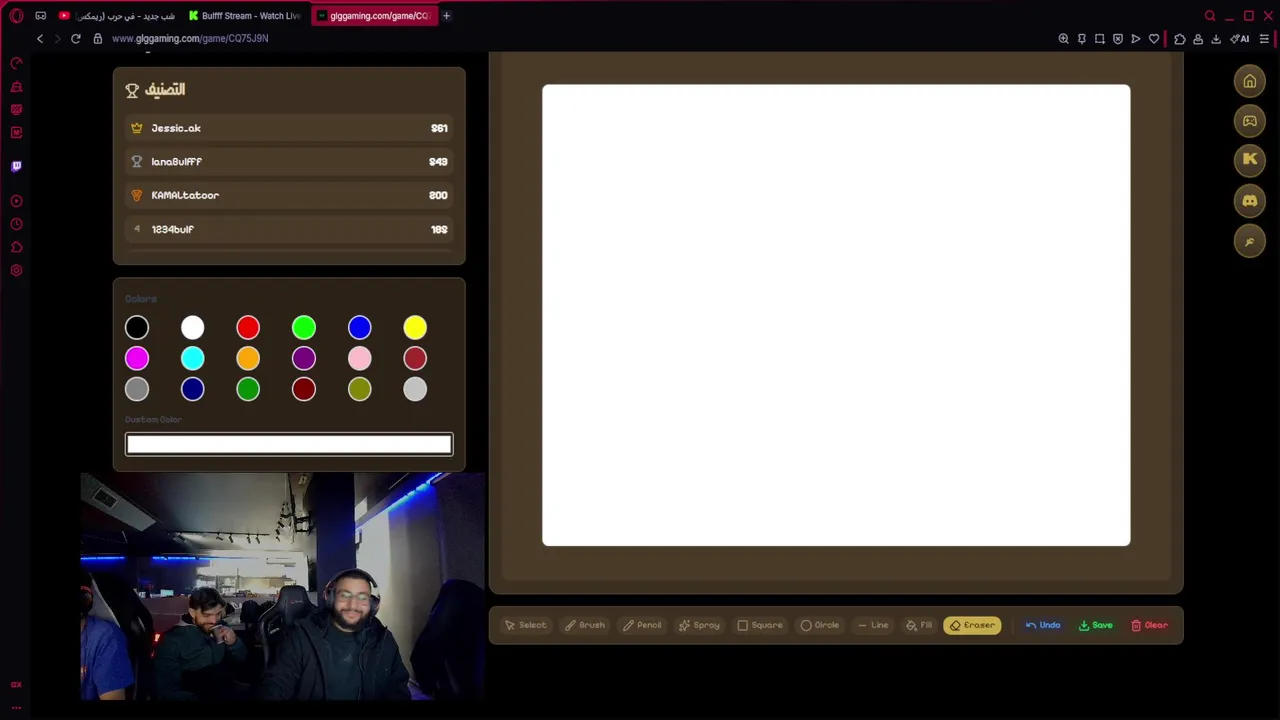Open the Opera menu logo

16,16
